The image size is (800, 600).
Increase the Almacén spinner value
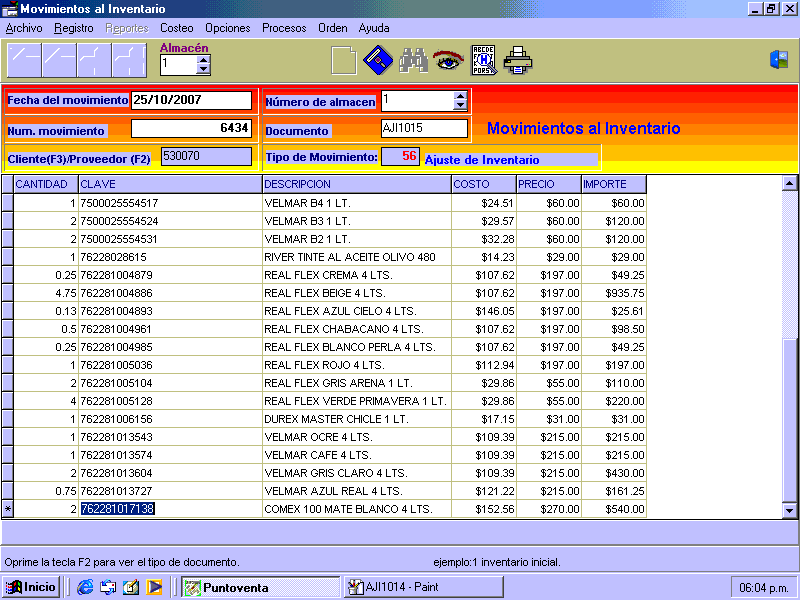click(x=204, y=59)
